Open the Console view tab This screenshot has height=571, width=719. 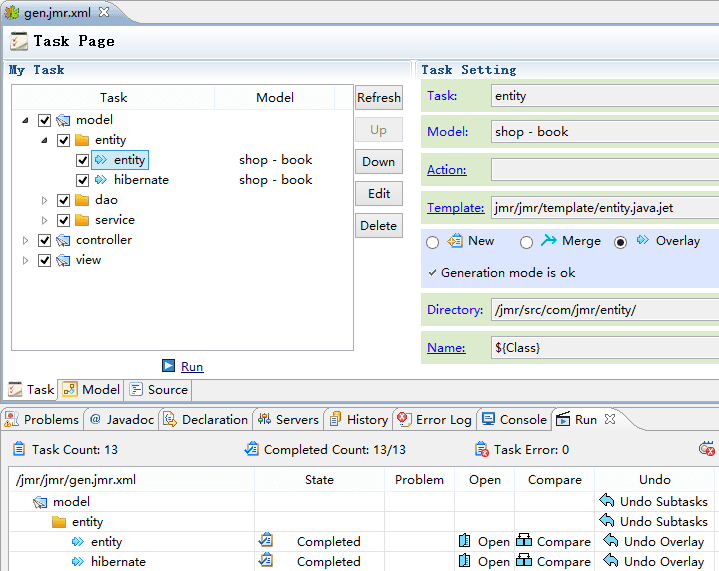pyautogui.click(x=514, y=419)
